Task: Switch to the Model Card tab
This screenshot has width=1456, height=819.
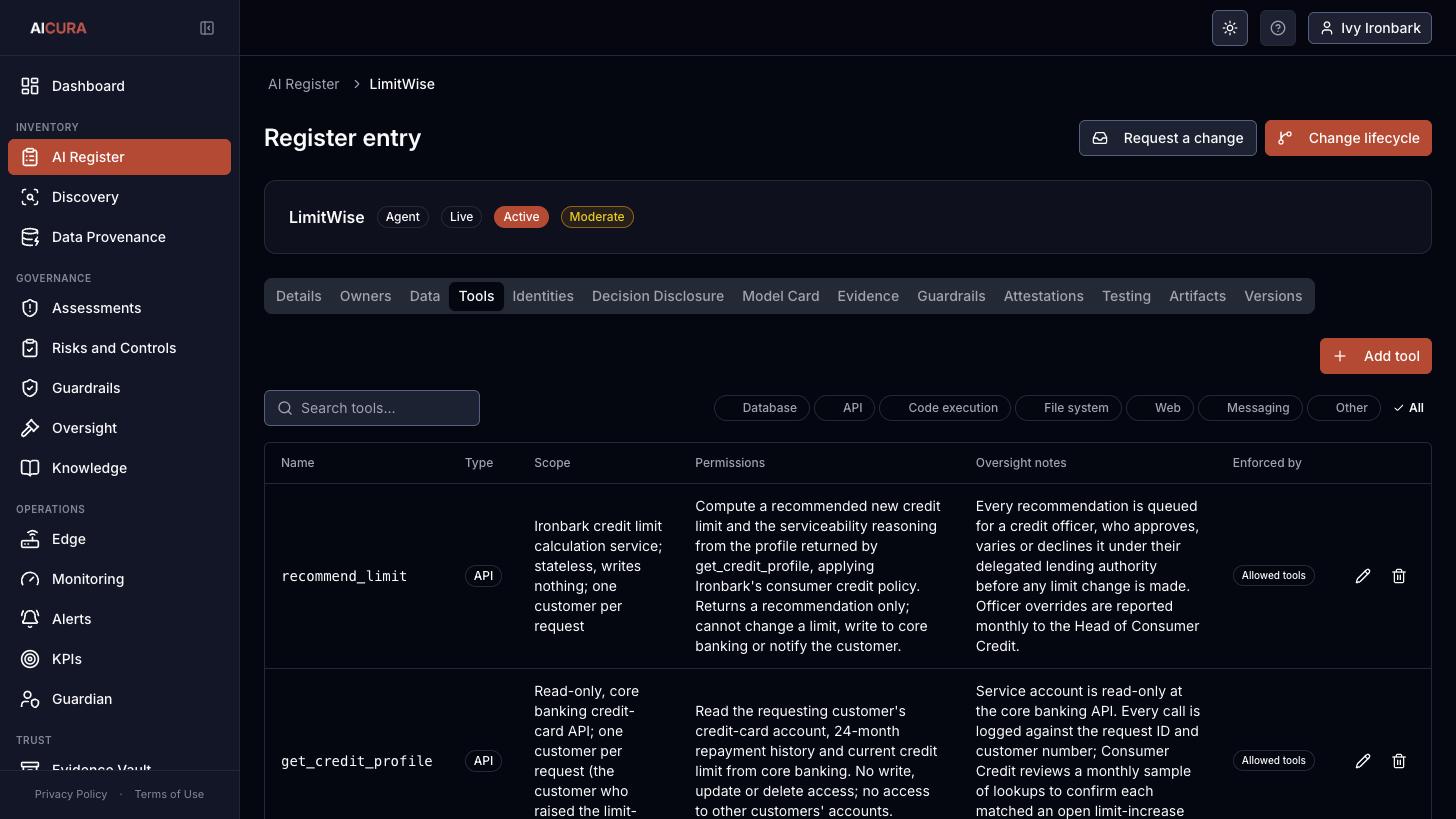Action: (x=781, y=296)
